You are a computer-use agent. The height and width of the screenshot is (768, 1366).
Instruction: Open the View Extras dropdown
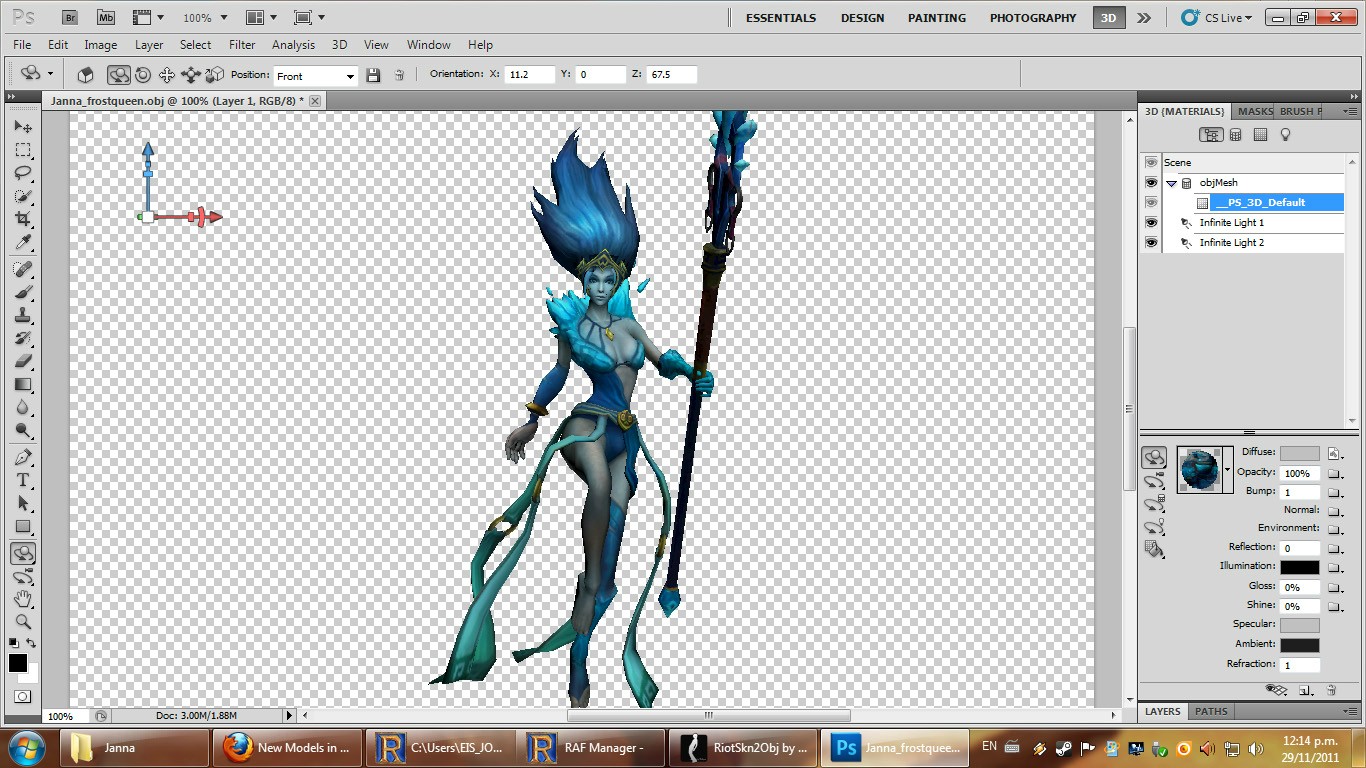(148, 18)
